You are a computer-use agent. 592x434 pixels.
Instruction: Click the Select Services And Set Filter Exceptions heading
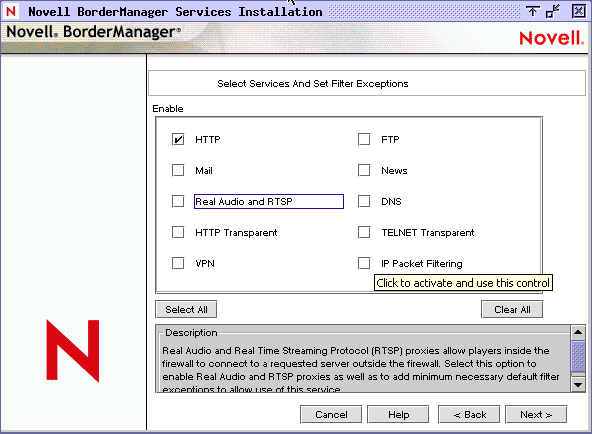click(313, 83)
